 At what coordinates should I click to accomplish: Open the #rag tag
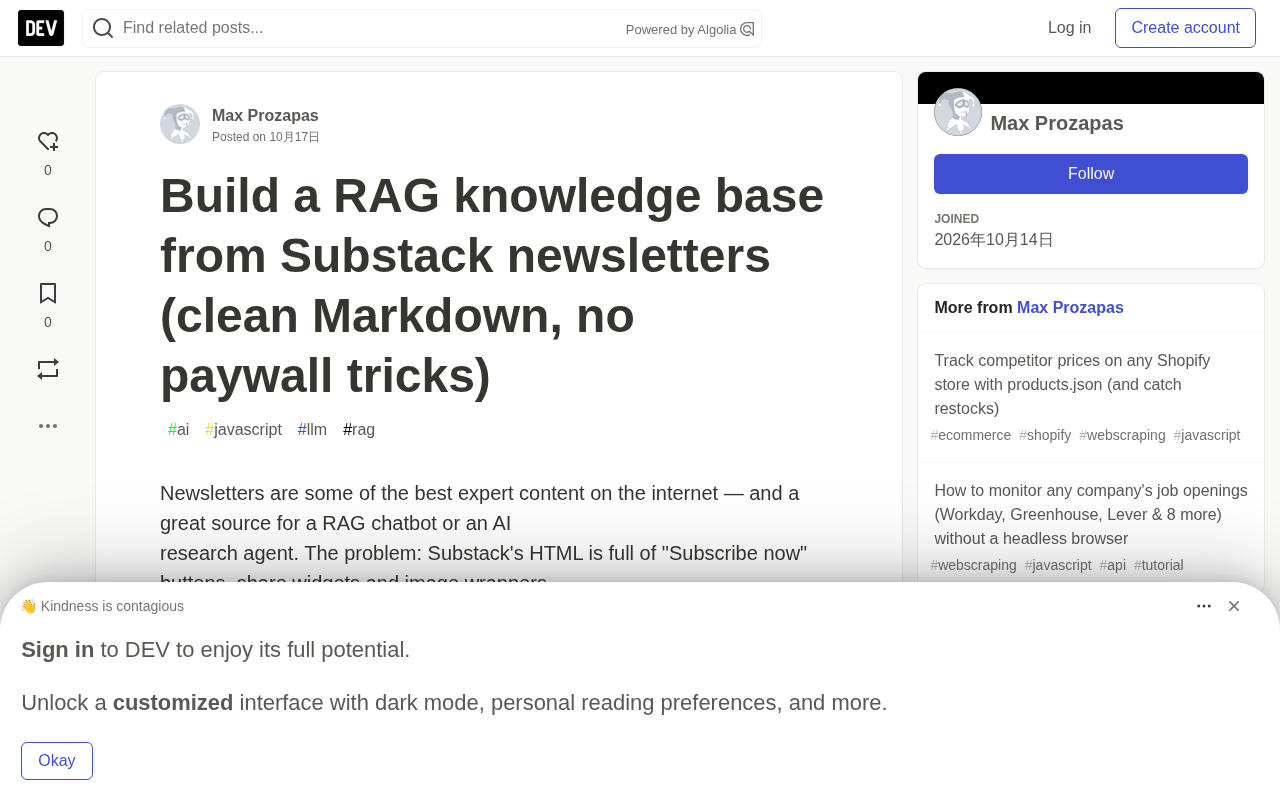coord(359,430)
